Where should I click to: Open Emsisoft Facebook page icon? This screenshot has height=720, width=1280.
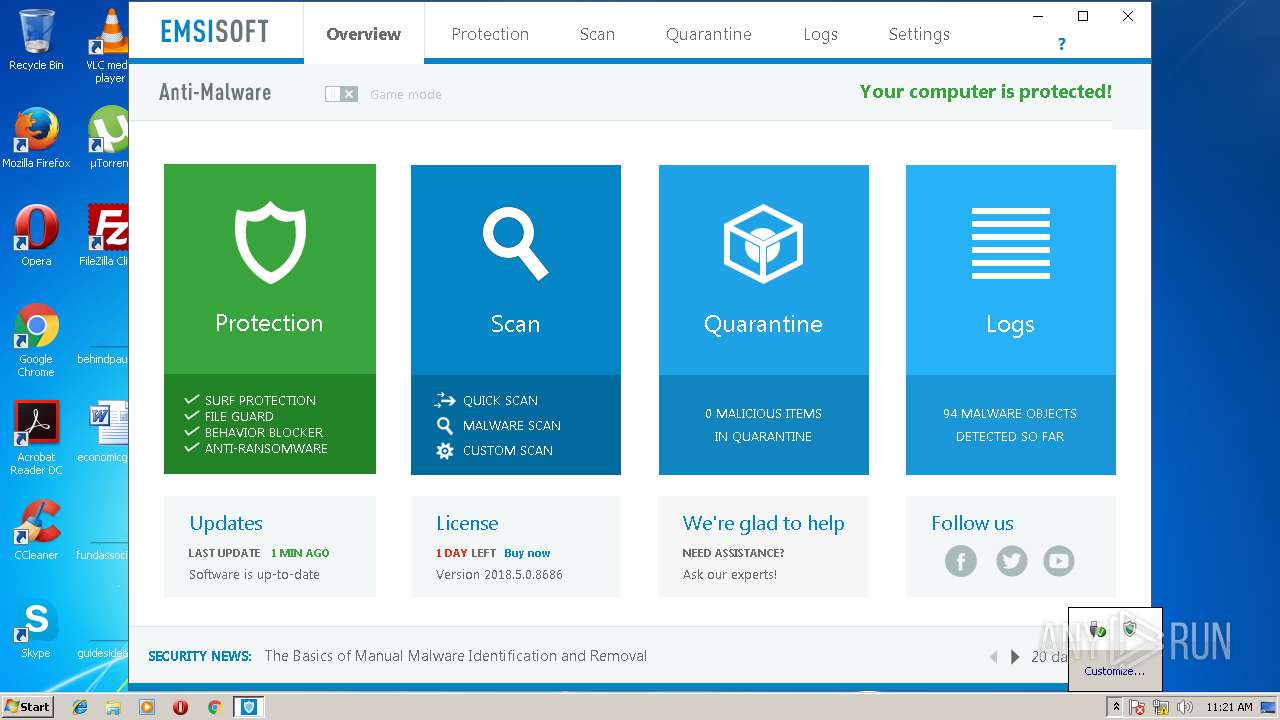click(961, 561)
